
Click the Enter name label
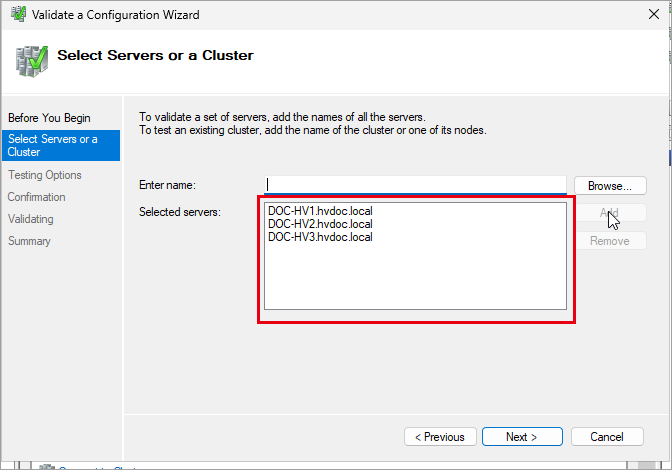167,185
